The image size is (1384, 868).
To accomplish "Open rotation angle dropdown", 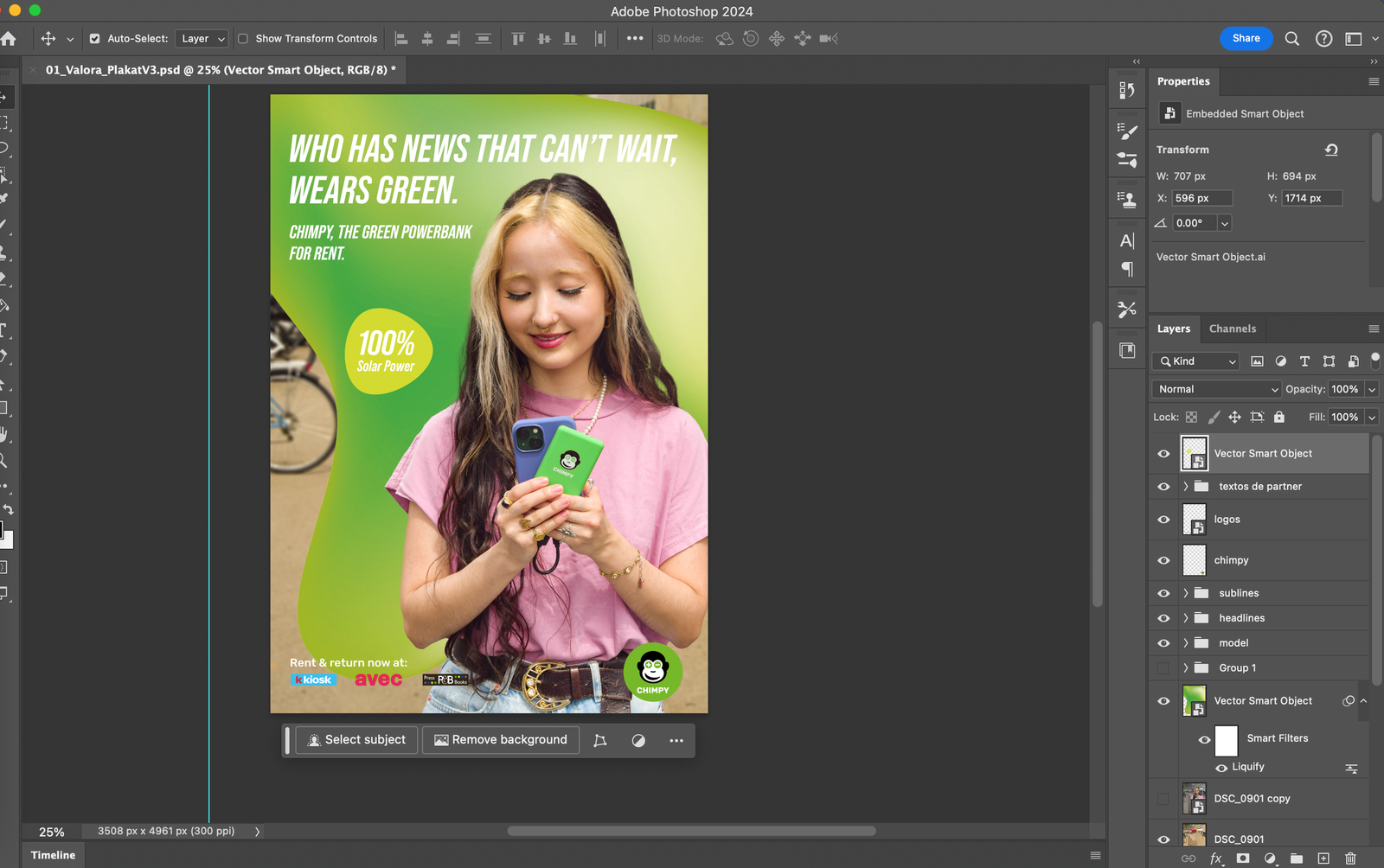I will coord(1225,223).
